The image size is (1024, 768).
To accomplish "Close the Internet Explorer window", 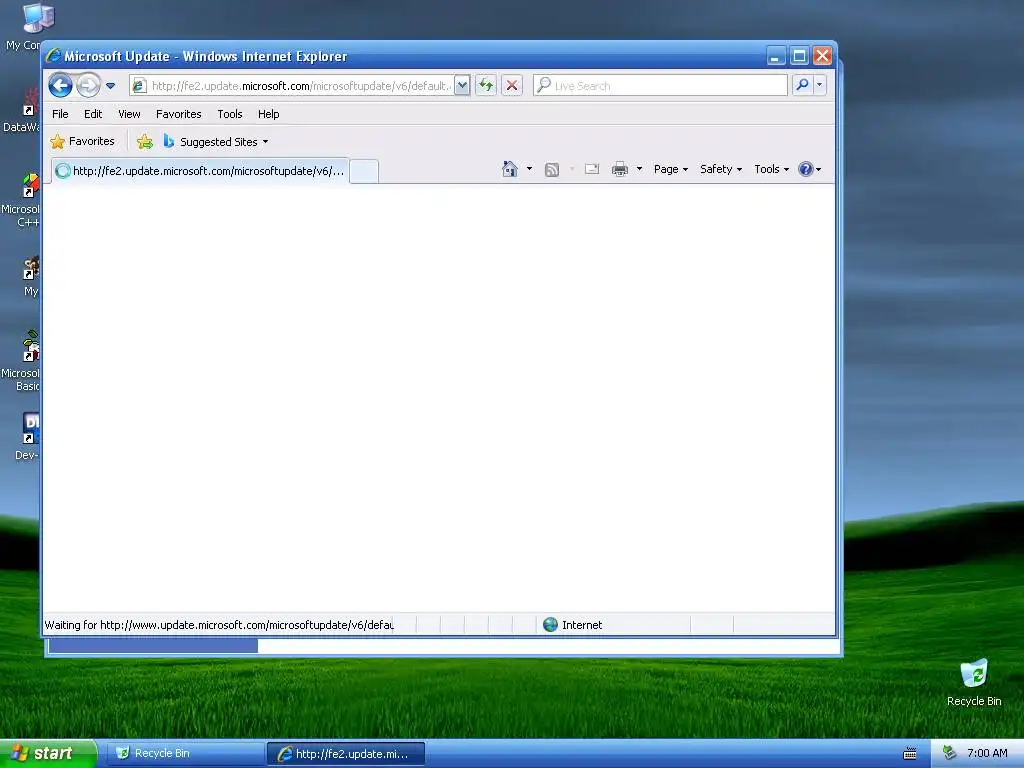I will 822,56.
